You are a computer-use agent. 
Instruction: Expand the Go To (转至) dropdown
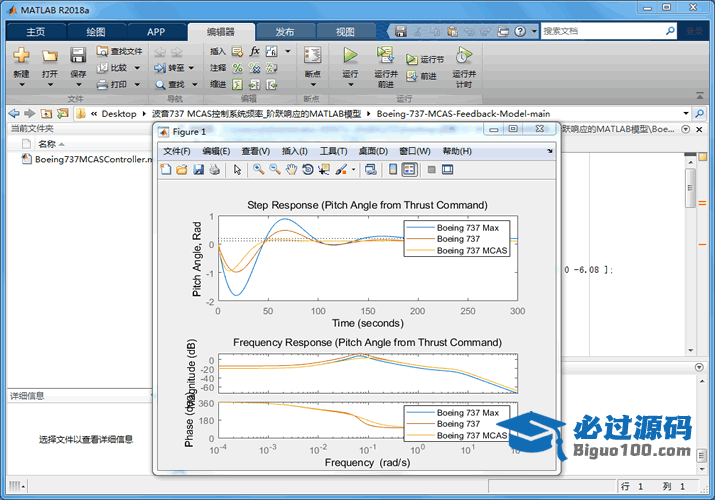pos(191,68)
